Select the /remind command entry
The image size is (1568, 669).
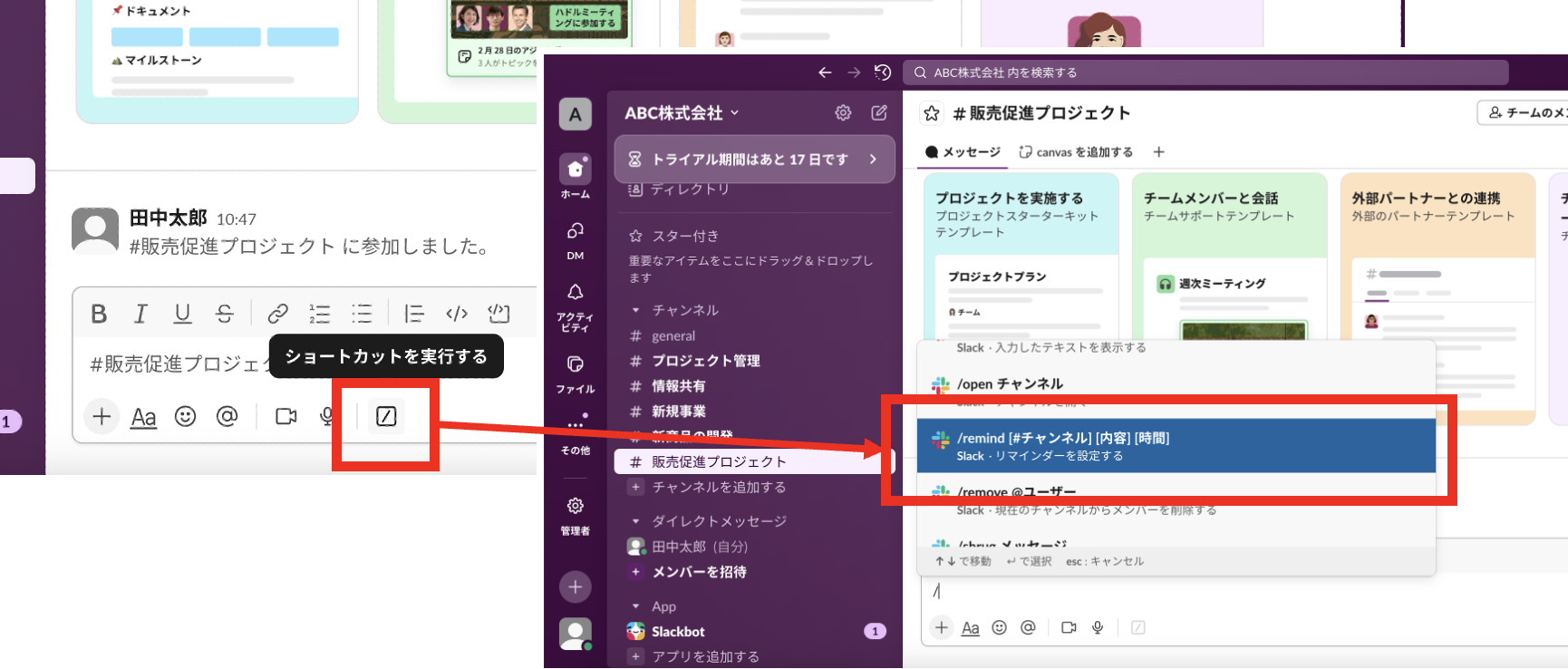click(x=1176, y=446)
